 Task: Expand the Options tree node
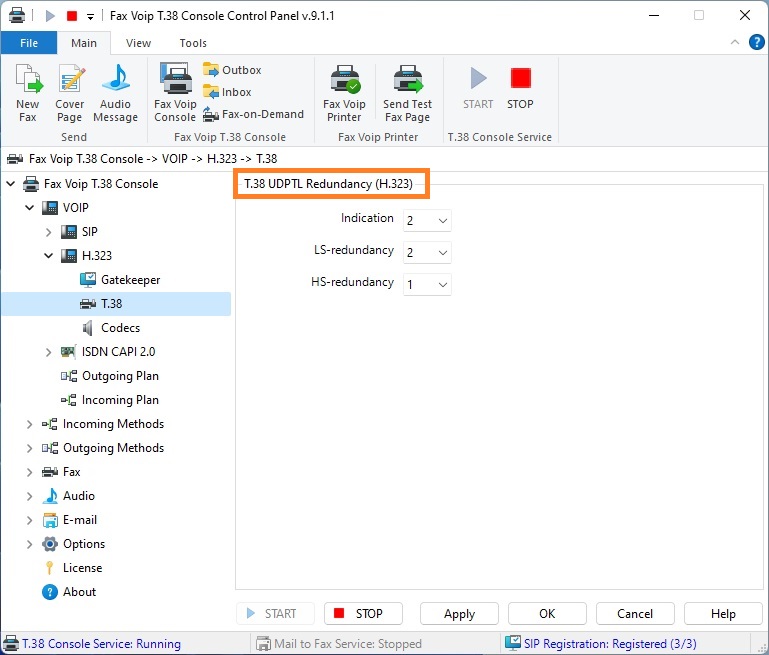point(30,544)
